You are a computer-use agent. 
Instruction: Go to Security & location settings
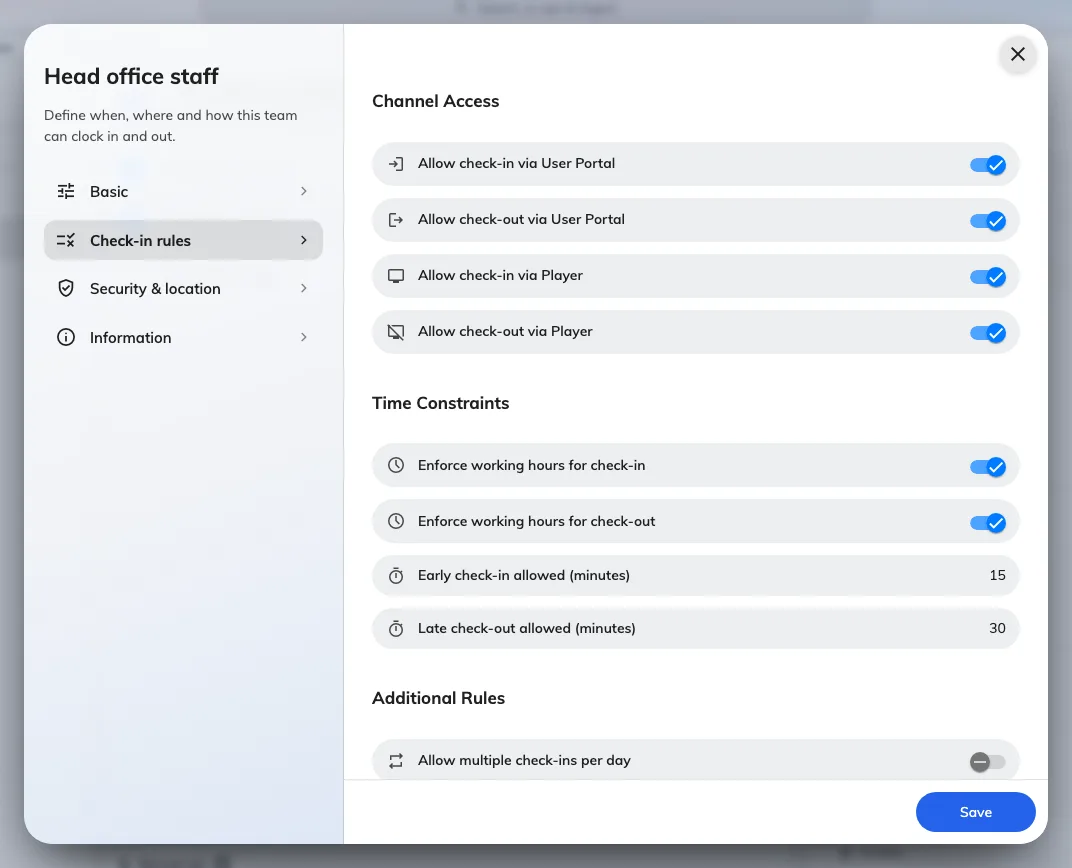pos(183,288)
